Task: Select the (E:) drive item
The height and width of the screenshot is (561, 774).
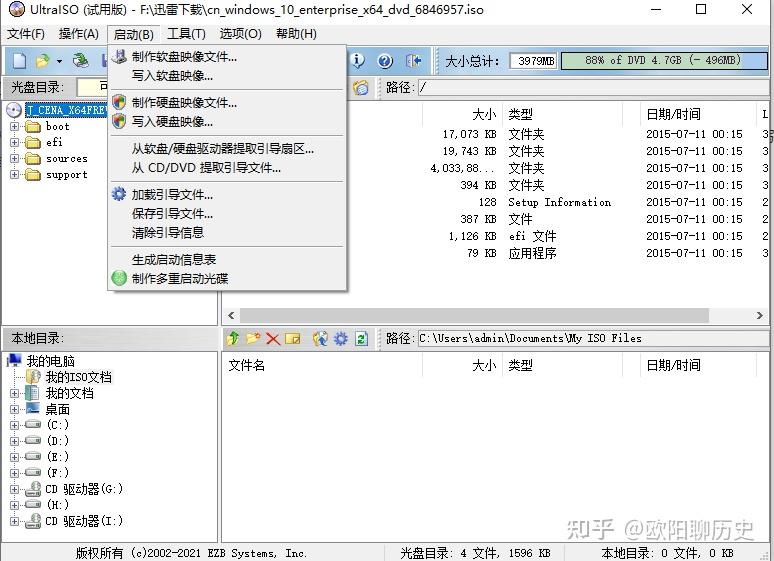Action: coord(58,457)
